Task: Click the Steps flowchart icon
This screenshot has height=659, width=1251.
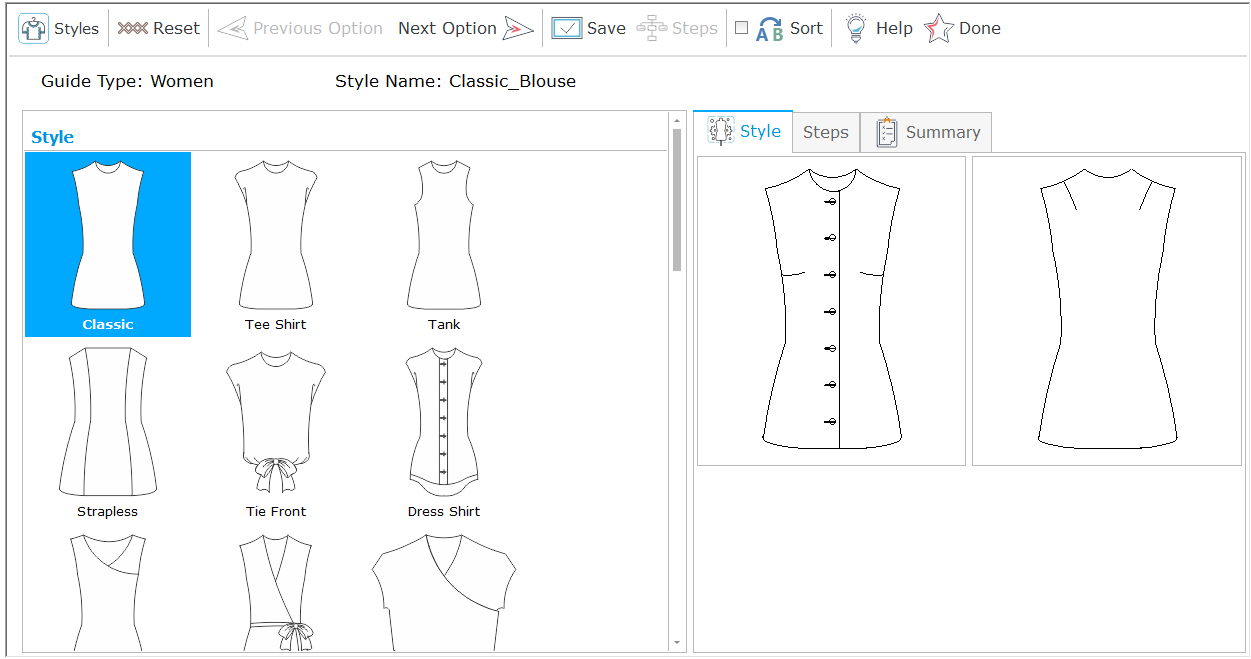Action: 652,28
